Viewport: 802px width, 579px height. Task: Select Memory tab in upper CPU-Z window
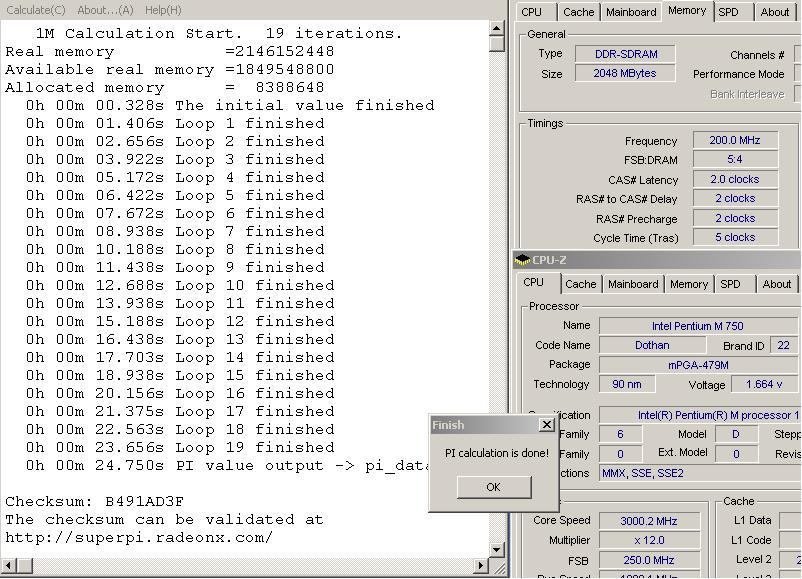pyautogui.click(x=687, y=11)
